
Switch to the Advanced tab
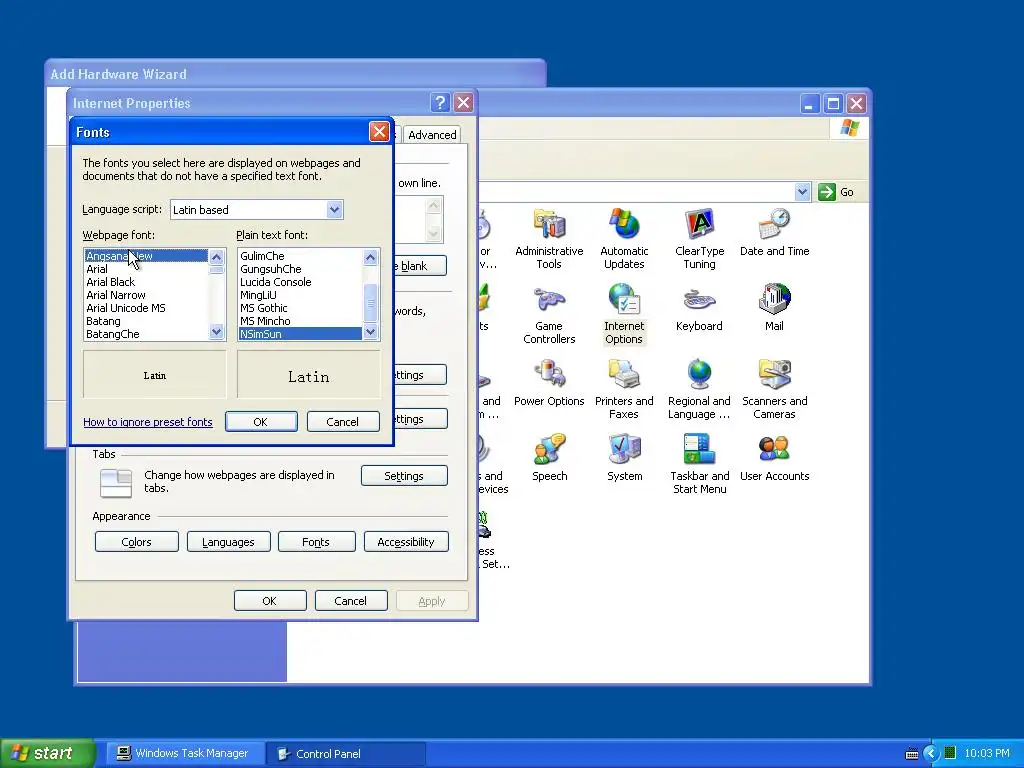(432, 135)
